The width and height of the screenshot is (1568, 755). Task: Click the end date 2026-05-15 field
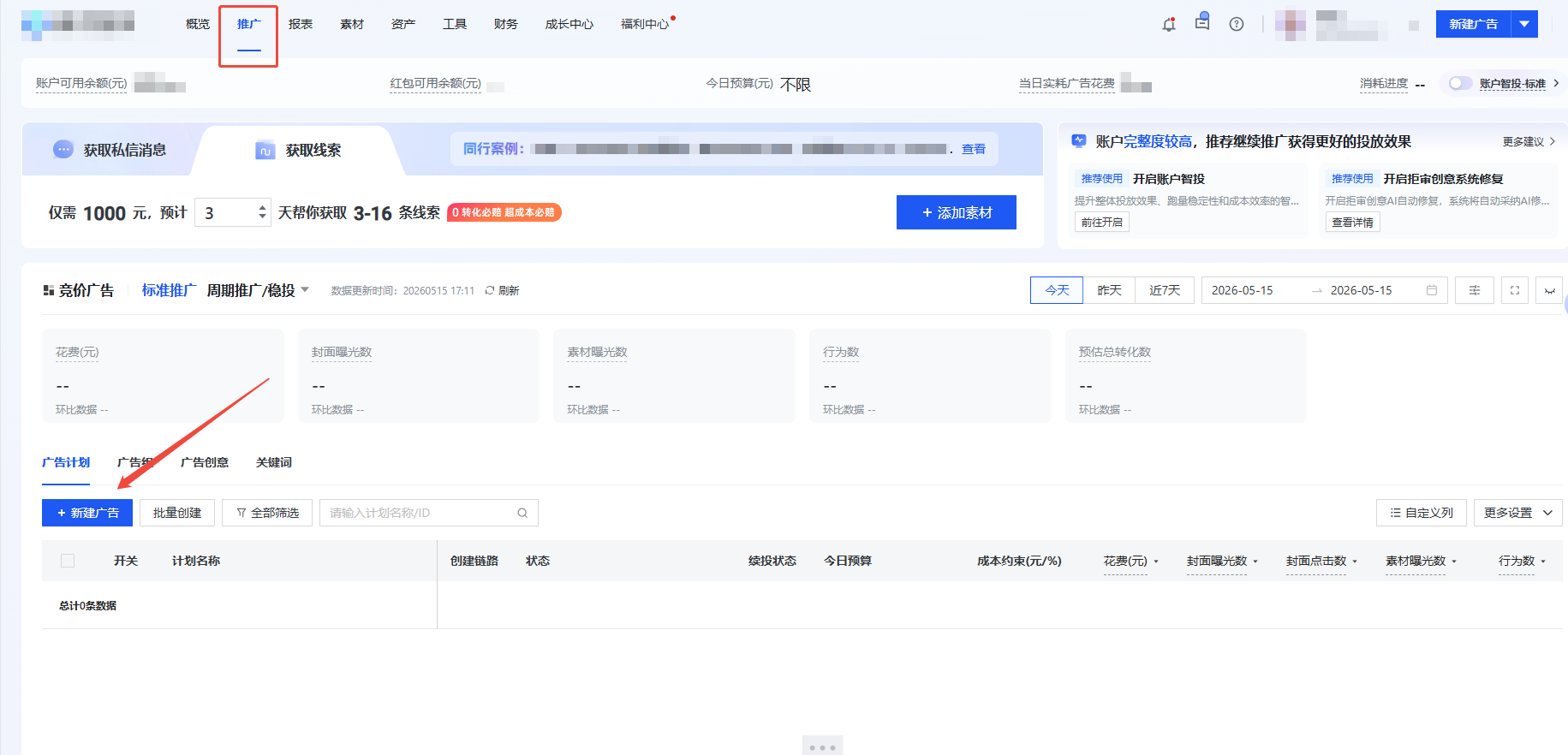pyautogui.click(x=1361, y=290)
